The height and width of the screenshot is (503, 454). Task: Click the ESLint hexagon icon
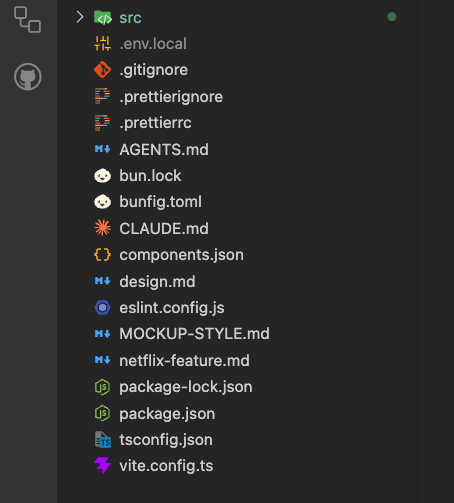(102, 307)
